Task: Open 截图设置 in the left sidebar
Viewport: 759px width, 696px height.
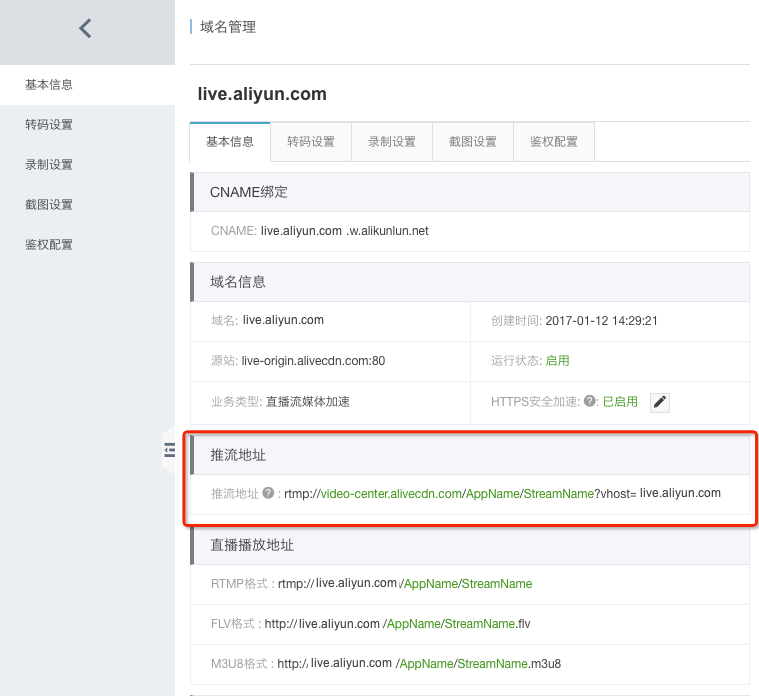Action: (x=87, y=205)
